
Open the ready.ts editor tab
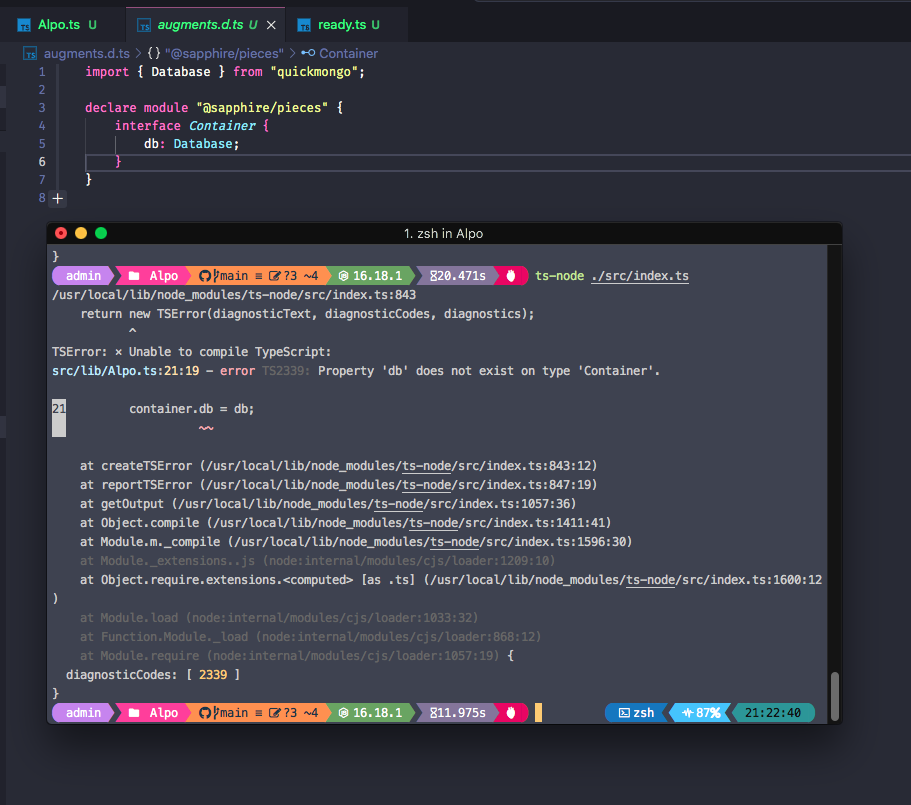tap(346, 25)
